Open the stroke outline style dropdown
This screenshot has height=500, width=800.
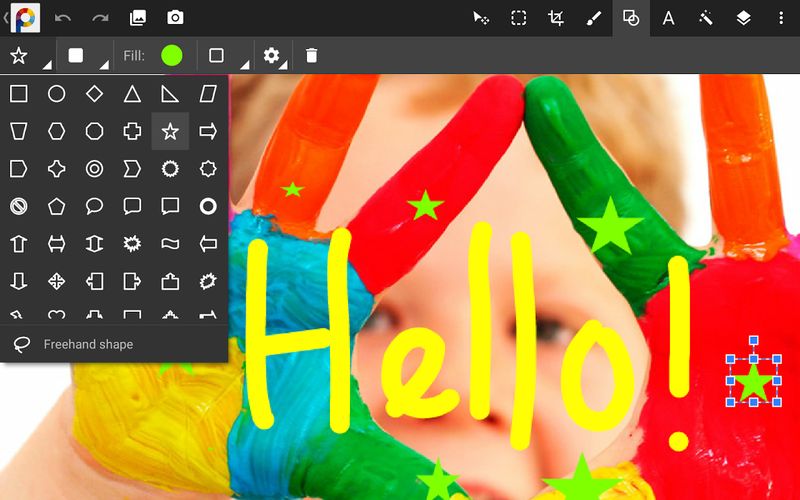(x=228, y=55)
